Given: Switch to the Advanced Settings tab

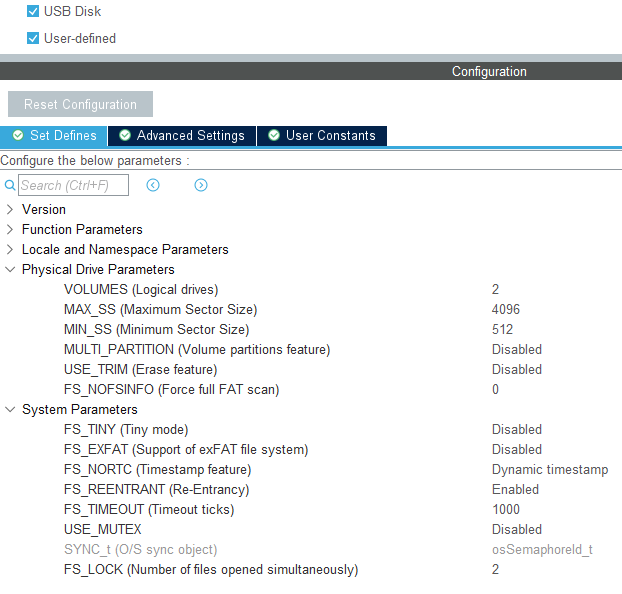Looking at the screenshot, I should coord(190,136).
